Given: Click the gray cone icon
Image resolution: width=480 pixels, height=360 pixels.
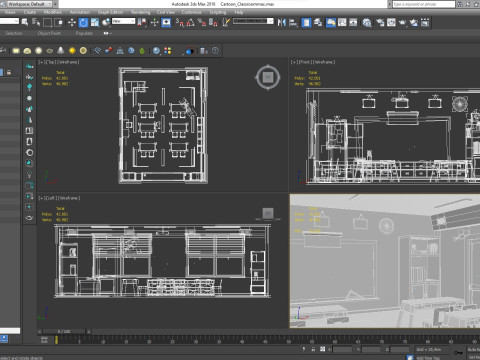Looking at the screenshot, I should click(x=61, y=51).
